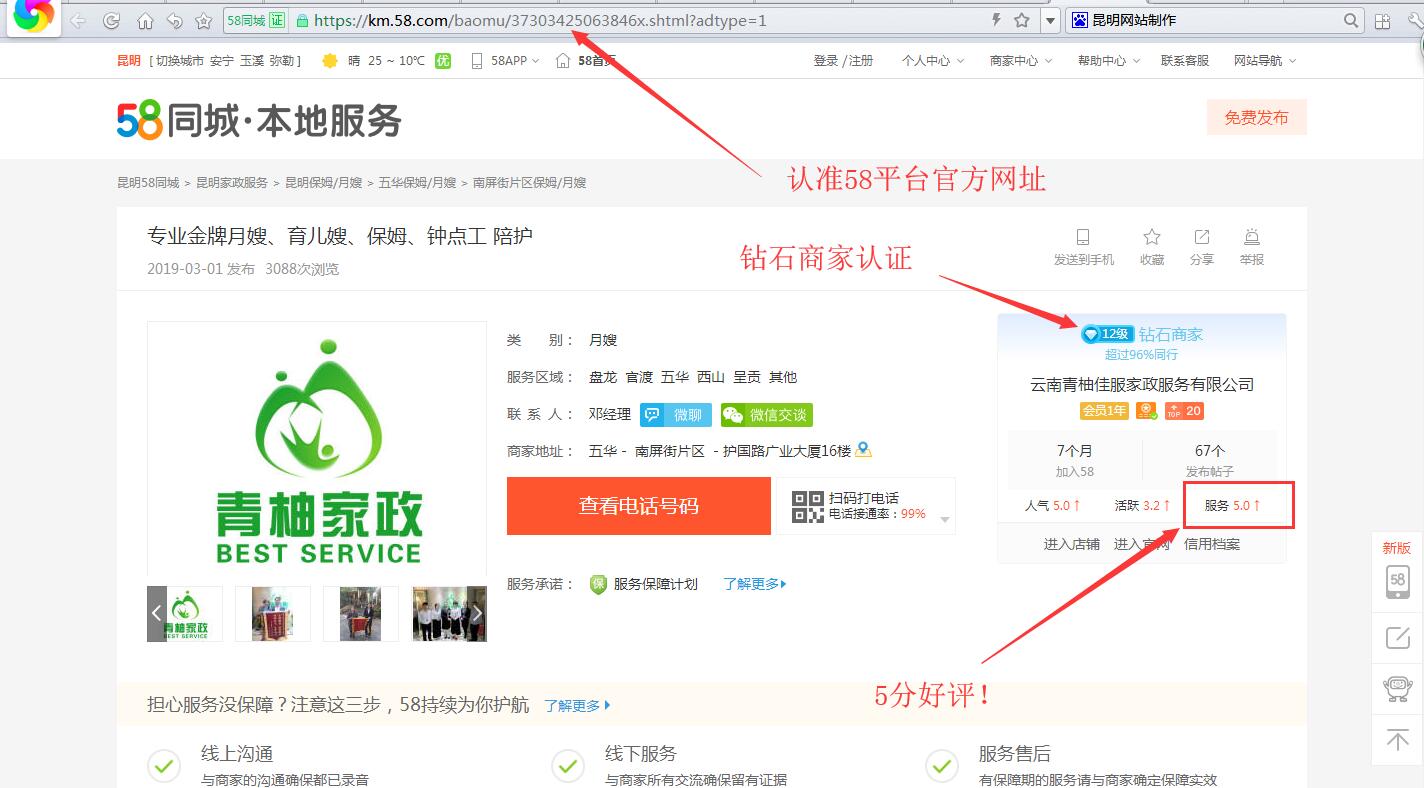
Task: Click the 58同城 verified site badge
Action: pos(255,20)
